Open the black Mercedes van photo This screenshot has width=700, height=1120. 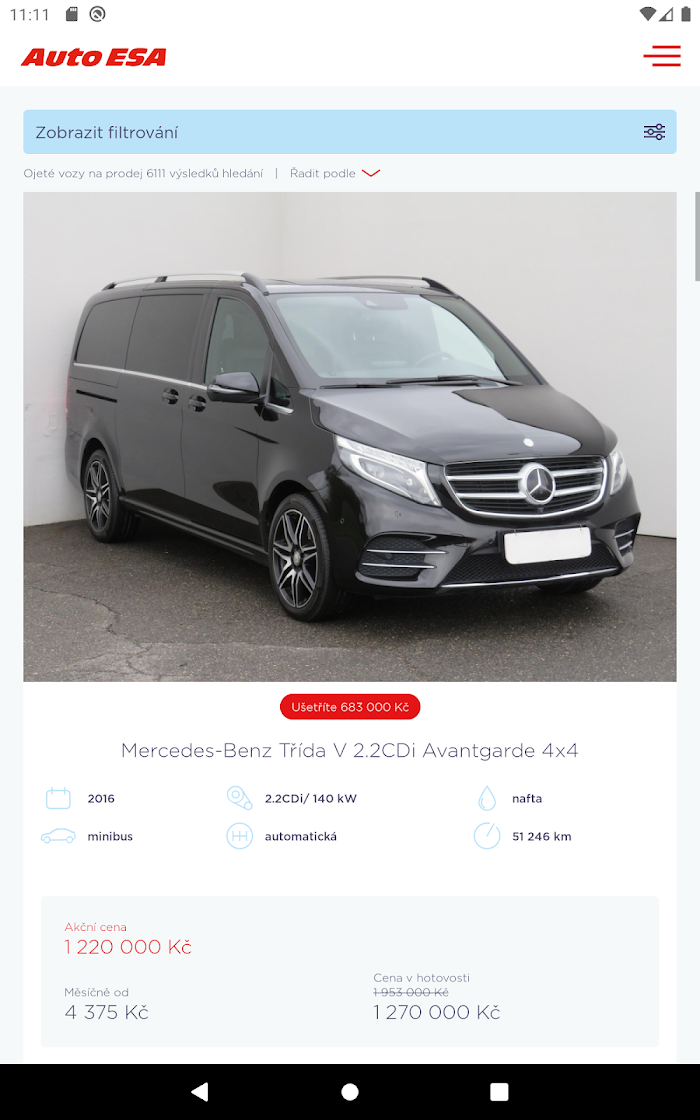349,436
